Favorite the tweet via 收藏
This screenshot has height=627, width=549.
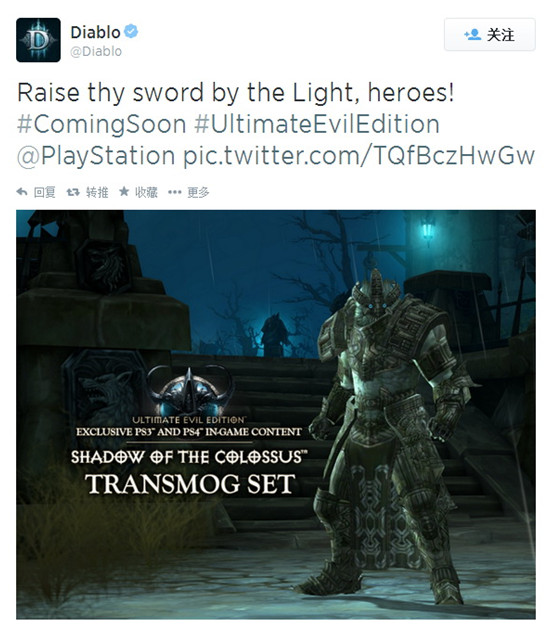click(x=146, y=192)
